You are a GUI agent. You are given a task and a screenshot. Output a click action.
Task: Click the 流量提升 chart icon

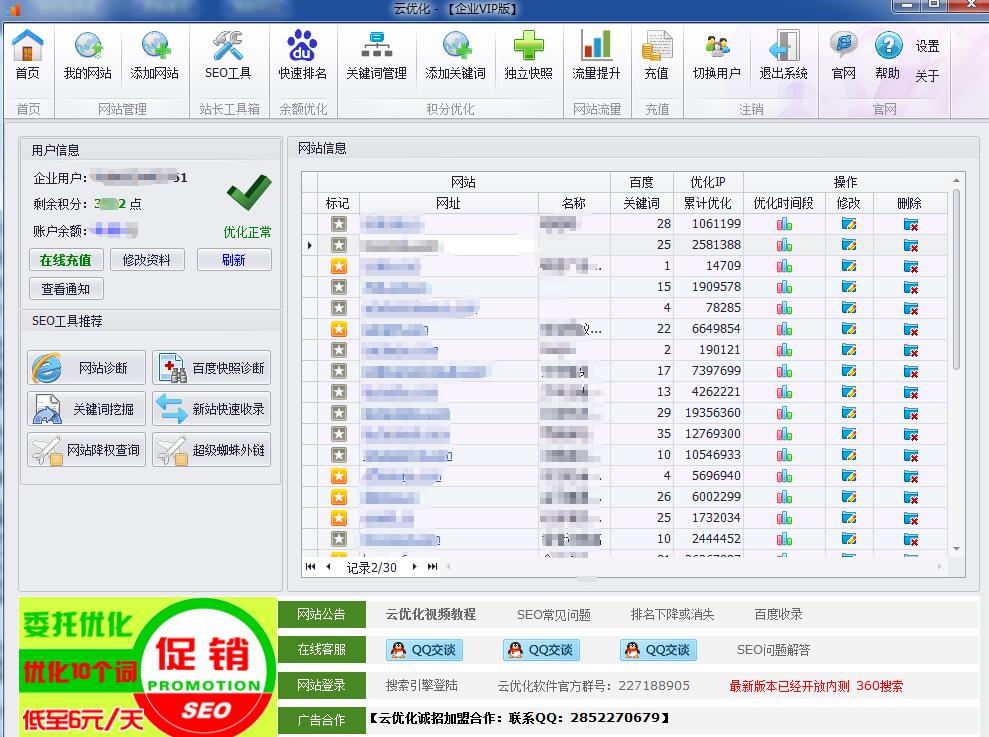pos(596,55)
